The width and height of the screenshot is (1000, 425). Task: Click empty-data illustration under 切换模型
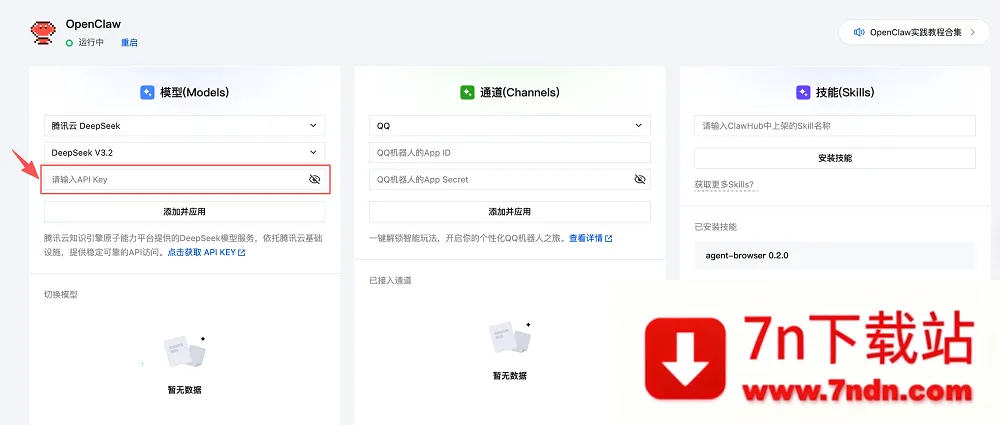(185, 351)
